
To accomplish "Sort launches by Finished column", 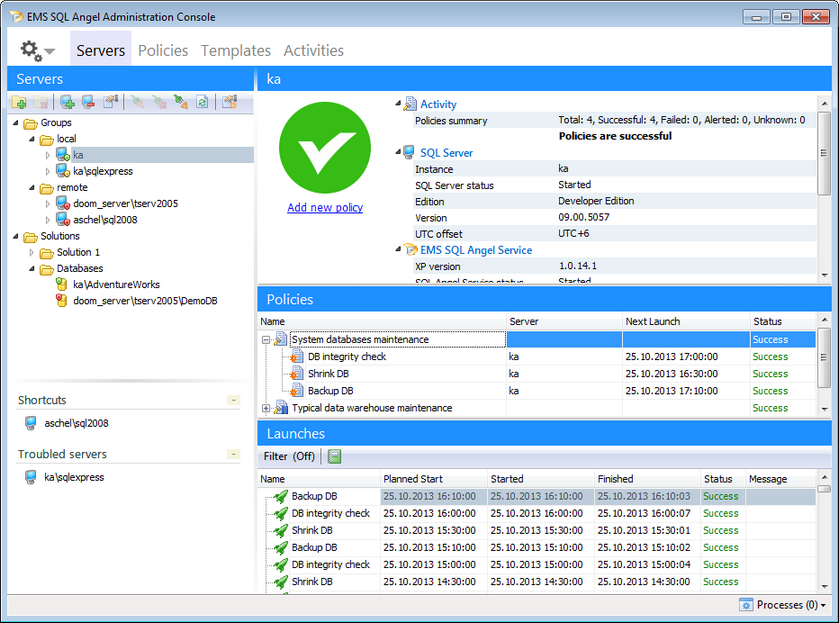I will (x=647, y=478).
